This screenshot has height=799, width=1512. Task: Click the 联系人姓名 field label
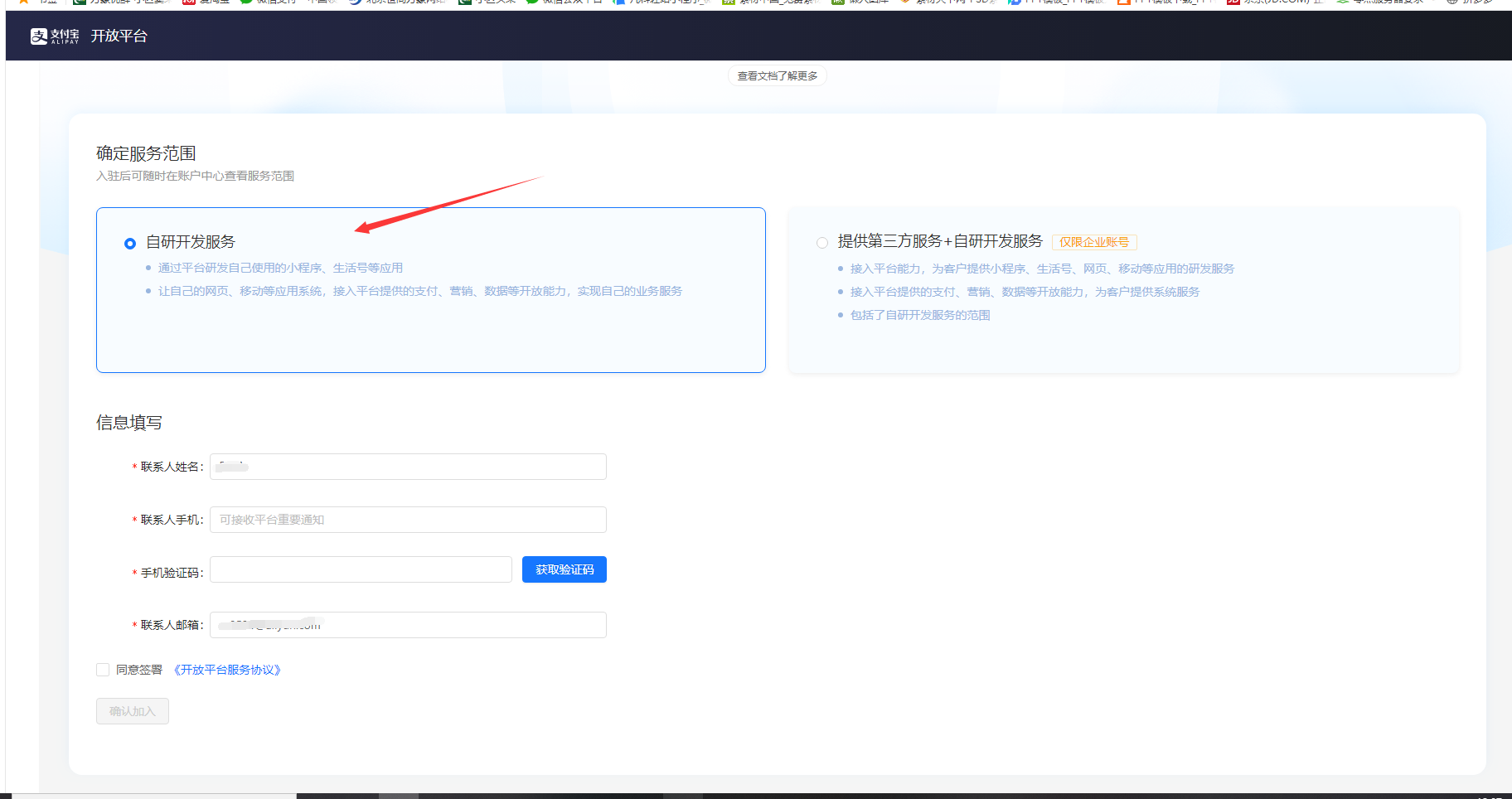(171, 467)
